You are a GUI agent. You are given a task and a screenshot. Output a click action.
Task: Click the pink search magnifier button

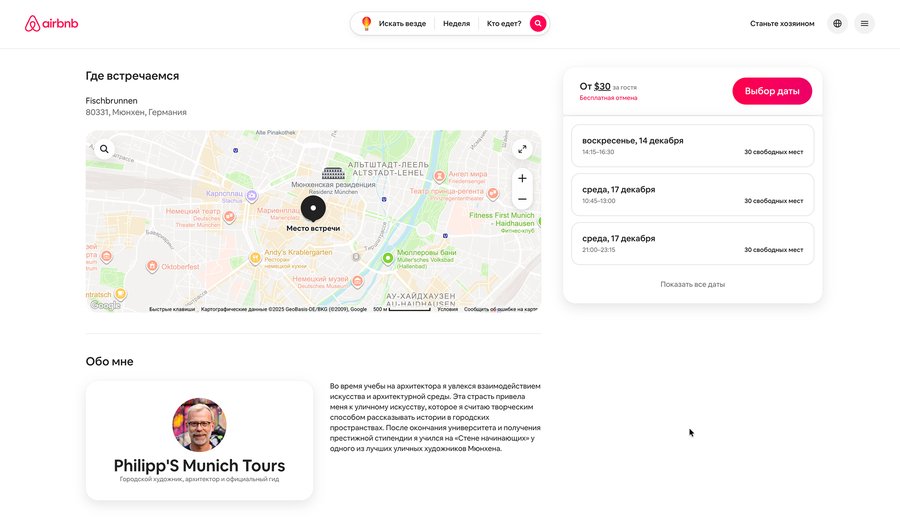(x=538, y=24)
